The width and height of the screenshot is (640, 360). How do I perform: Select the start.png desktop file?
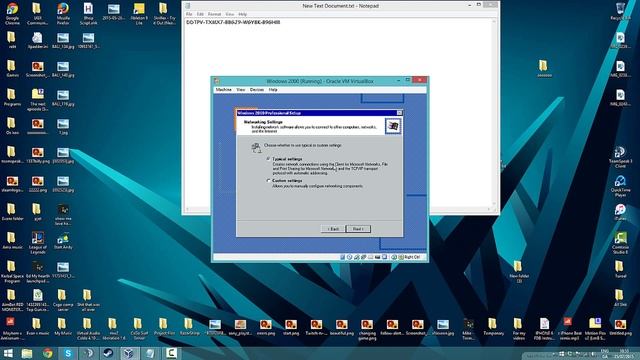tap(291, 327)
